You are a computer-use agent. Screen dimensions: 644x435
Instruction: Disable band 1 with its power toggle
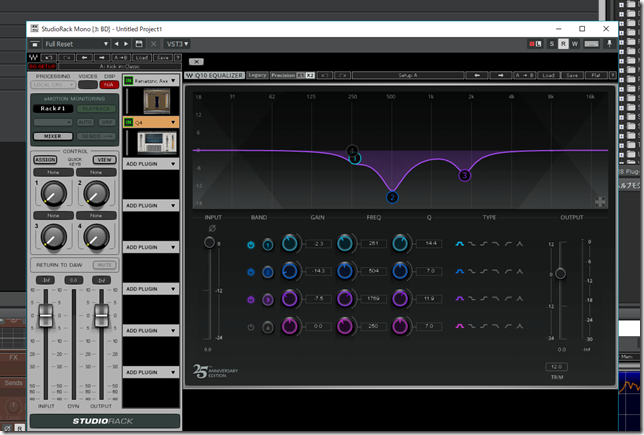tap(250, 244)
